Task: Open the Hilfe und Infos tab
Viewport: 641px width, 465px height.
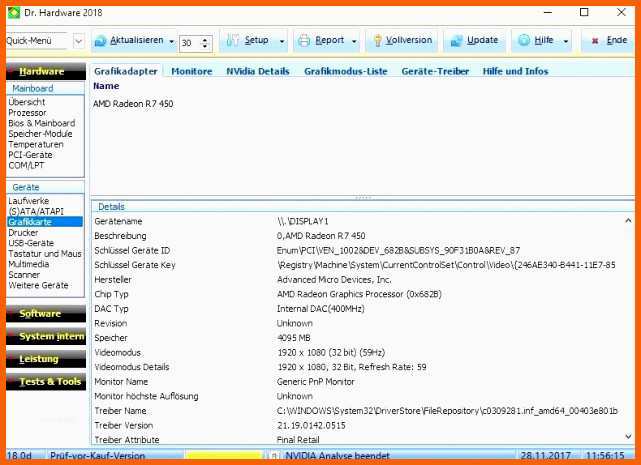Action: tap(515, 71)
